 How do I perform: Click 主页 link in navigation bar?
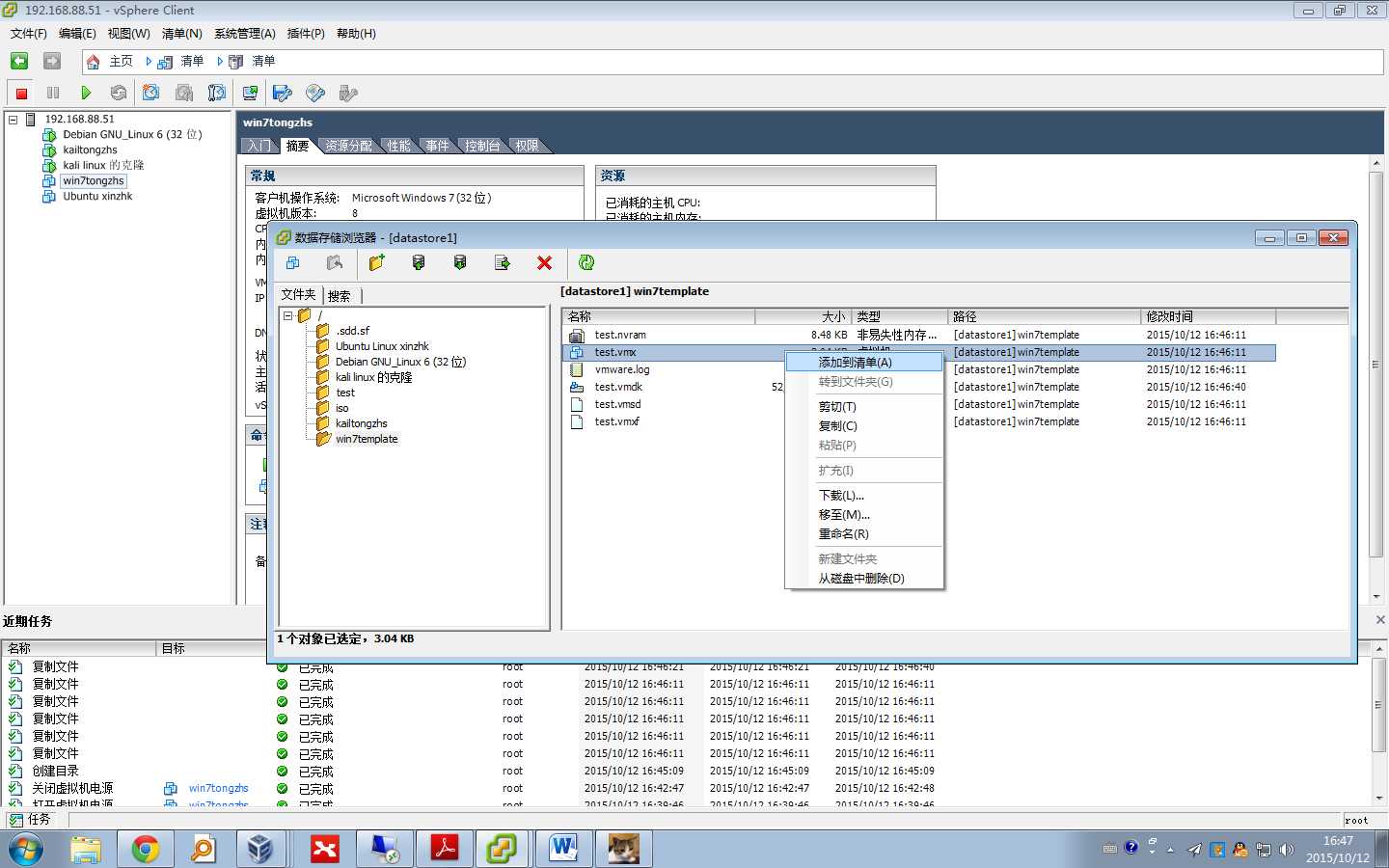click(x=121, y=62)
